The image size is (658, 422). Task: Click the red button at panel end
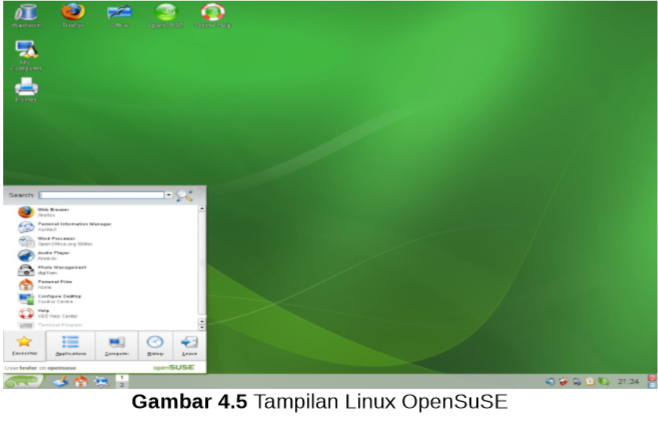[x=652, y=378]
